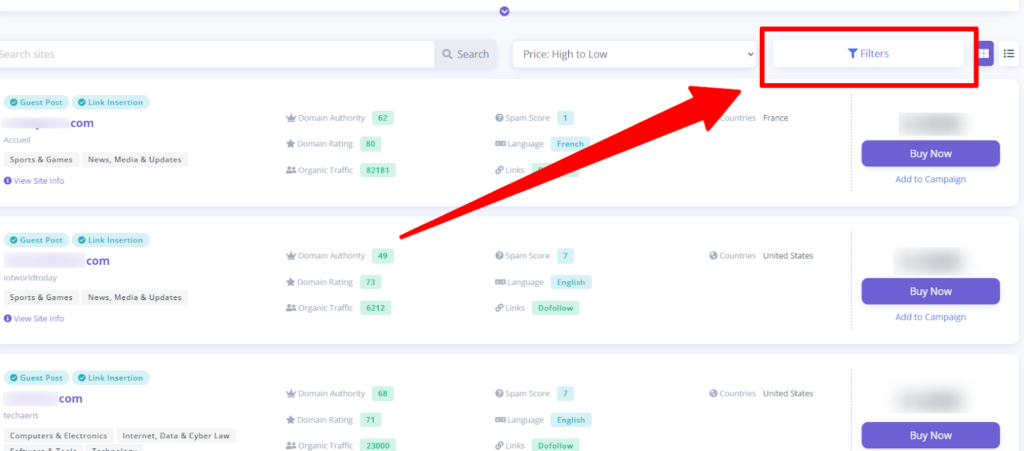Click Domain Authority value 62
Viewport: 1024px width, 451px height.
[383, 118]
